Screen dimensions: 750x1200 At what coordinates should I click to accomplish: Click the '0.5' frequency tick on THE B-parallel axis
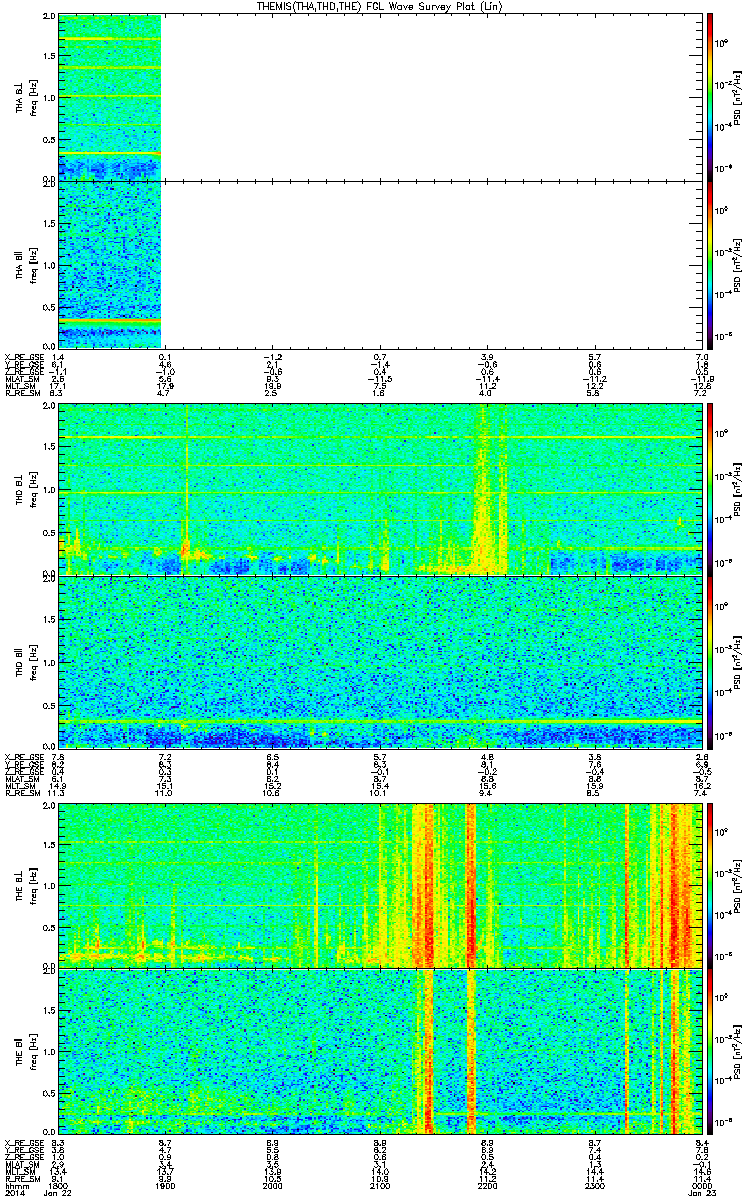point(50,1096)
